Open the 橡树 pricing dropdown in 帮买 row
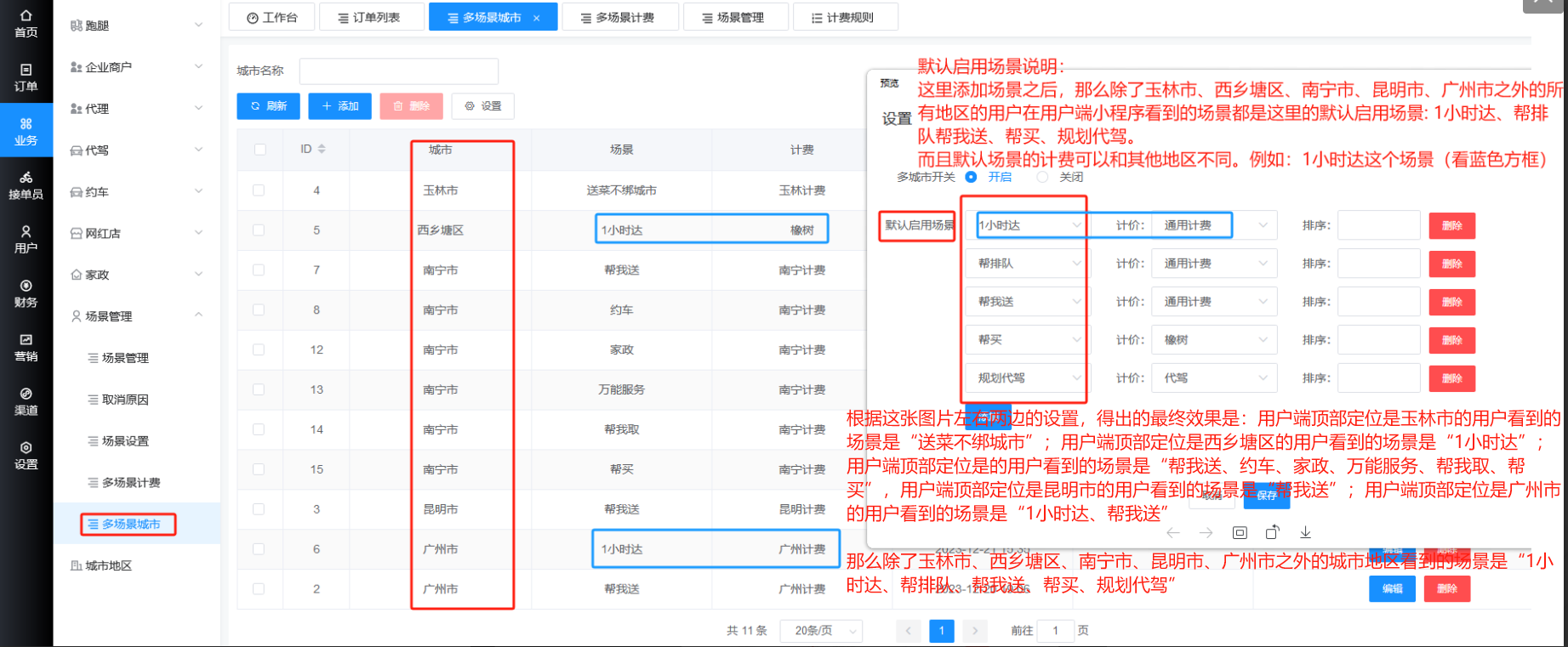Screen dimensions: 1568x647 tap(1214, 340)
